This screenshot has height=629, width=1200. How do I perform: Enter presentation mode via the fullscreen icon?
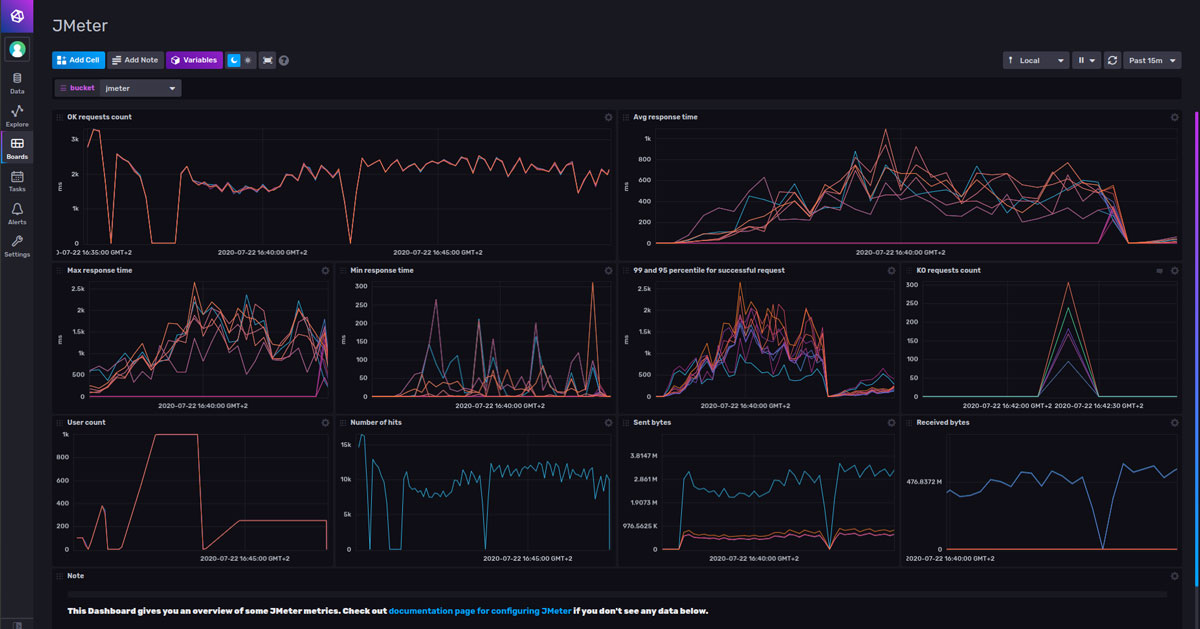point(267,60)
